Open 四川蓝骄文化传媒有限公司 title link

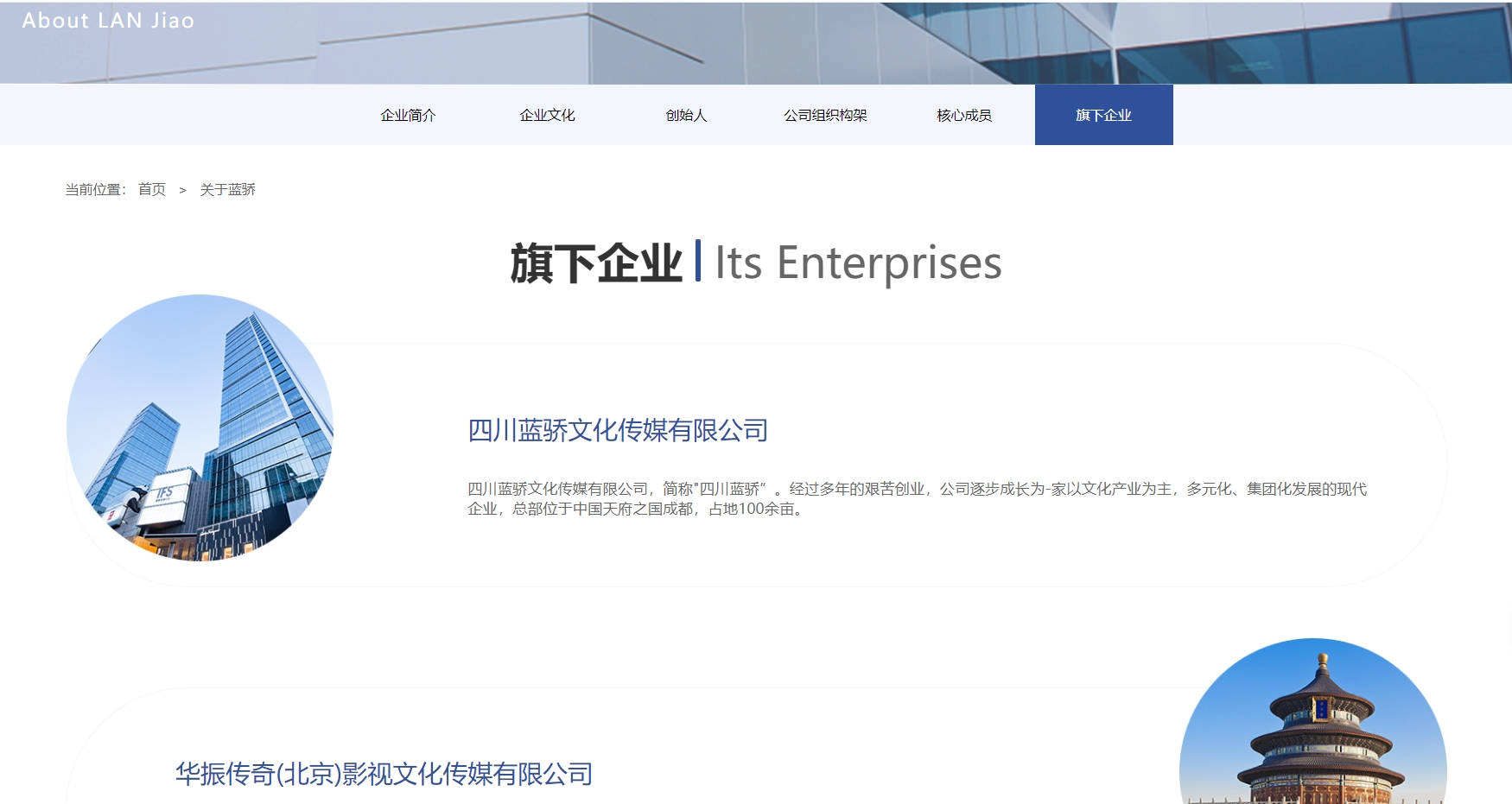point(618,430)
